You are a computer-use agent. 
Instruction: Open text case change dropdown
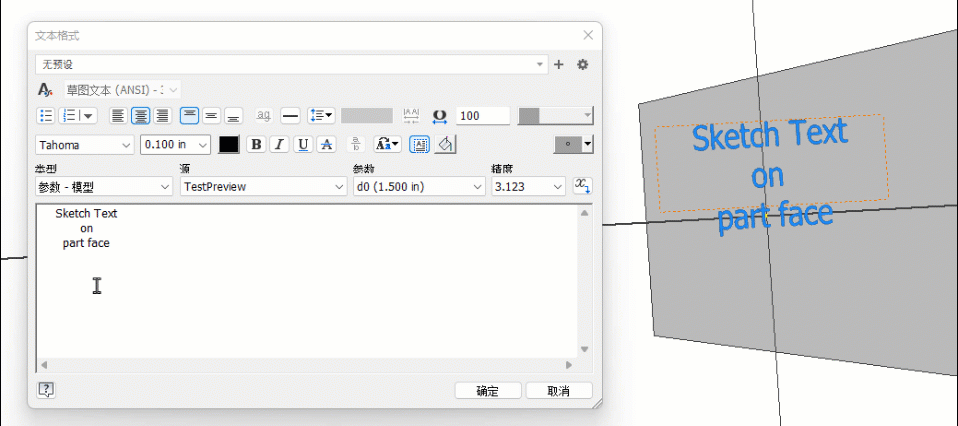(387, 145)
